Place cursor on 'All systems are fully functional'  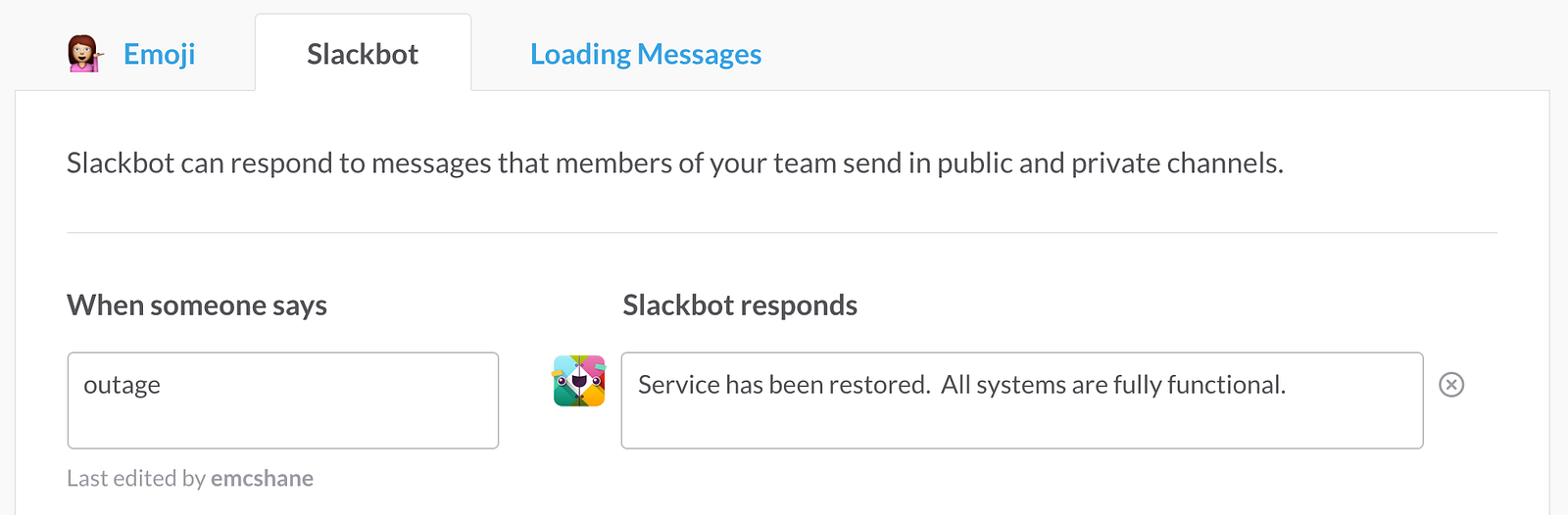tap(1112, 385)
